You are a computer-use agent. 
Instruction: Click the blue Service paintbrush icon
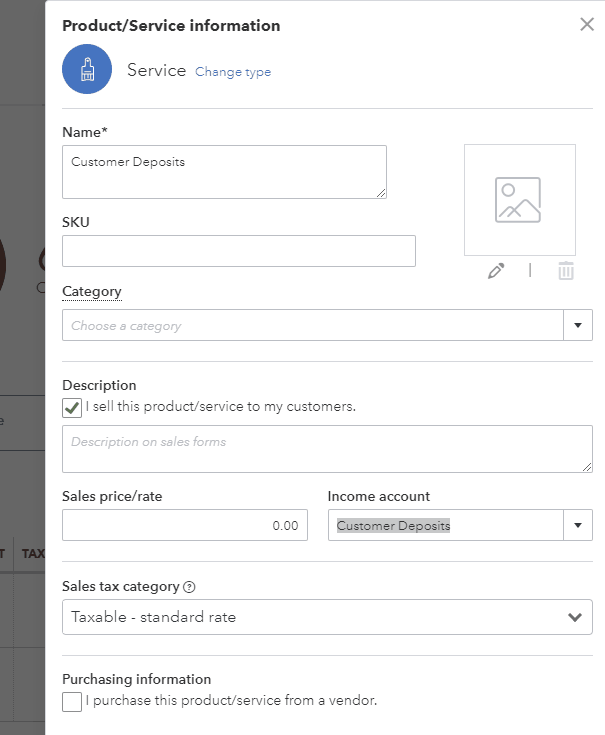click(87, 69)
